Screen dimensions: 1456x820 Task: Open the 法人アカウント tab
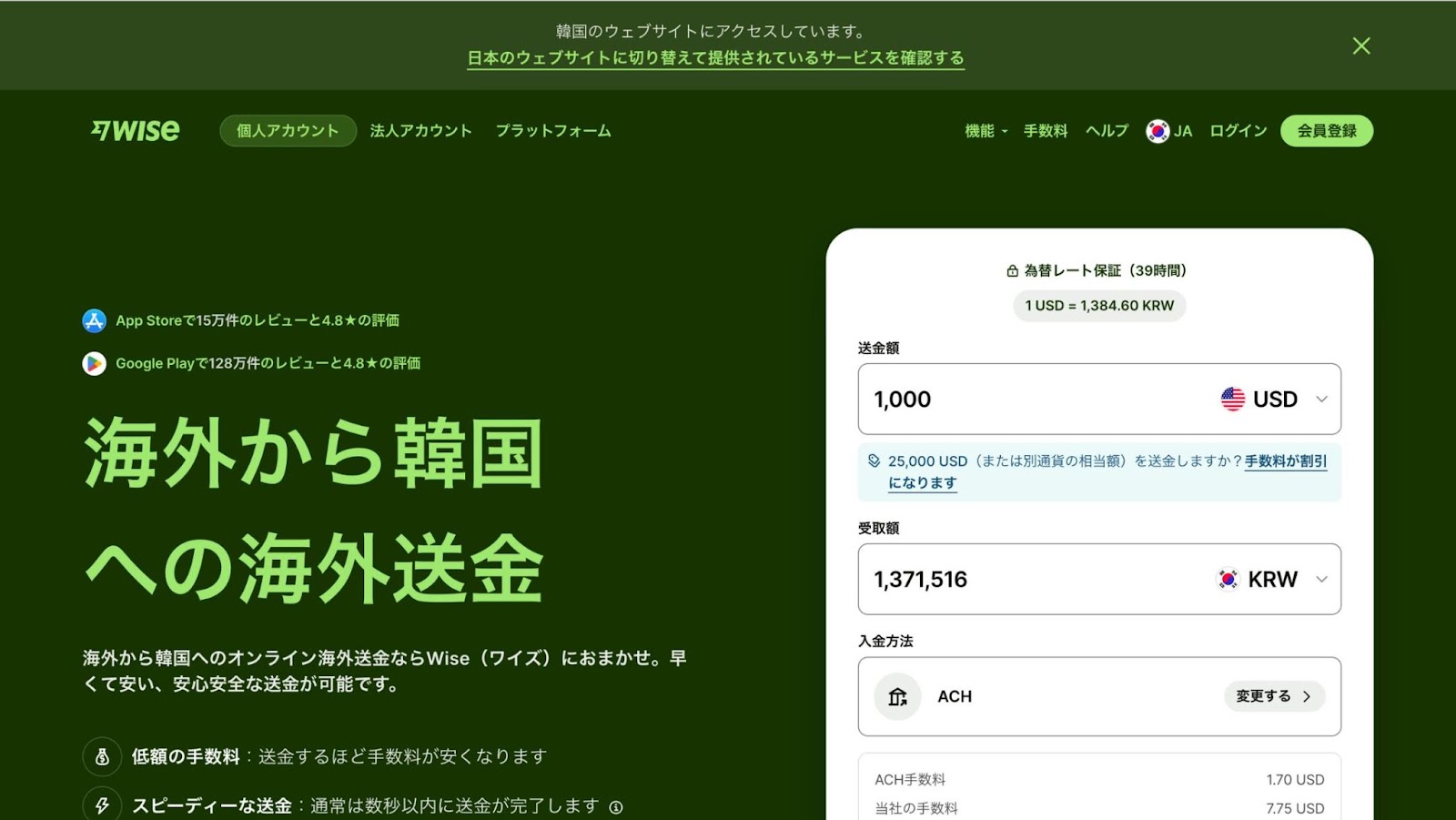421,131
